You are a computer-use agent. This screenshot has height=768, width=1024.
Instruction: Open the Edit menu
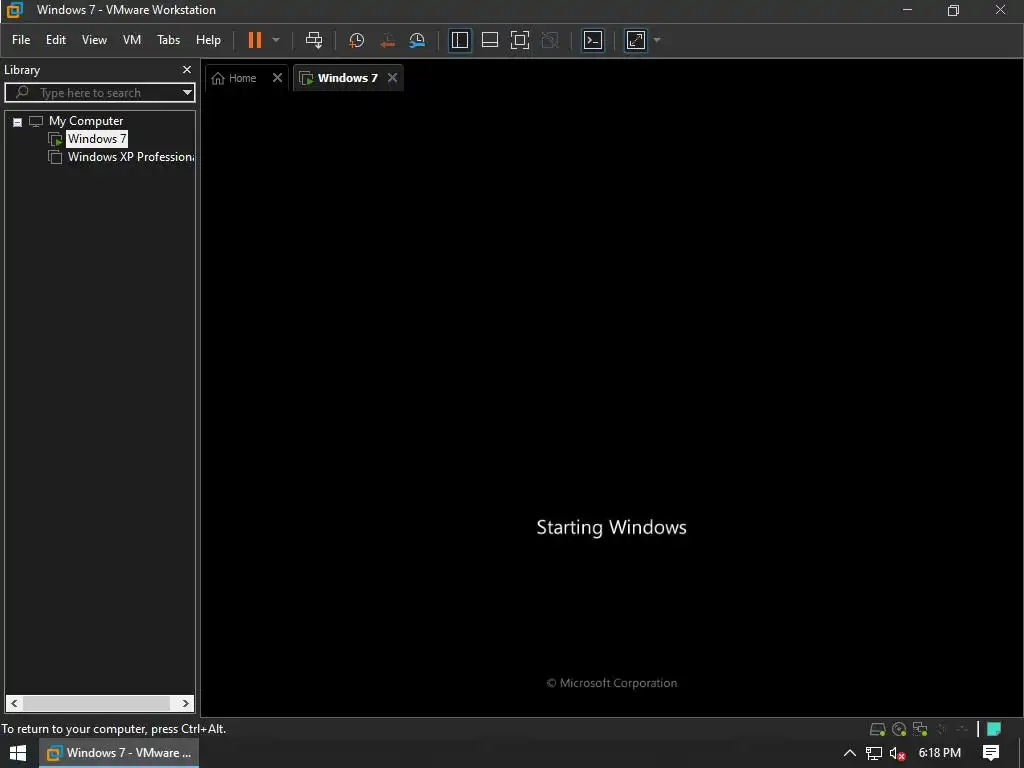56,40
